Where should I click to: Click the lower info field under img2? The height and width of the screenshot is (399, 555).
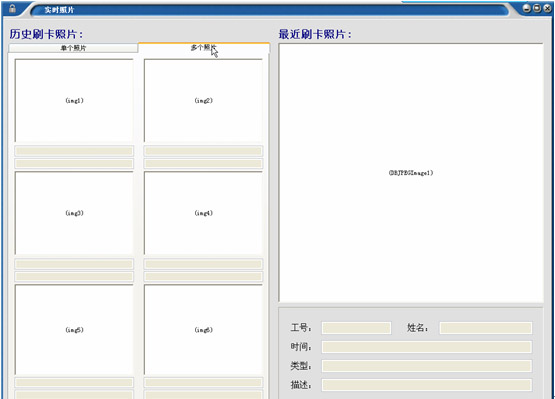tap(204, 164)
